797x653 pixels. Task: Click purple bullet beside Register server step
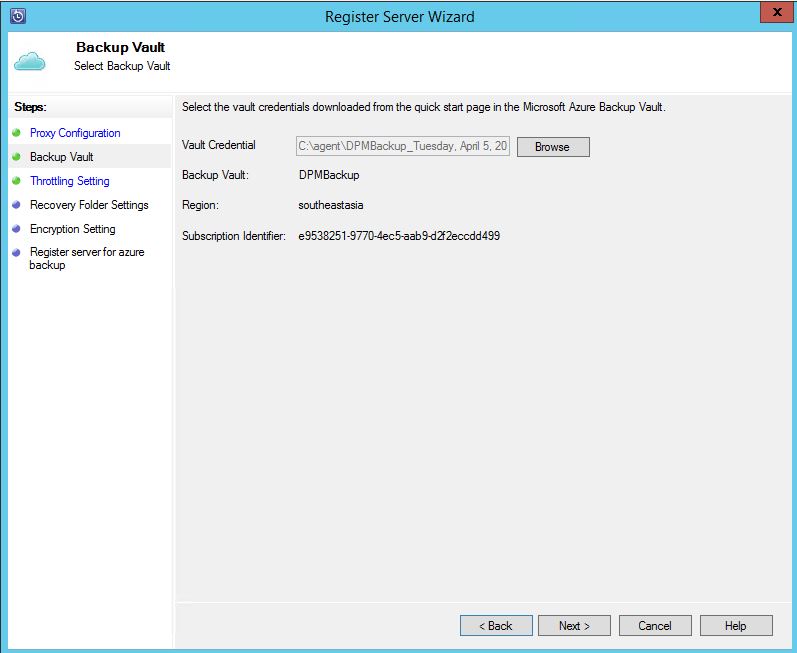(16, 252)
